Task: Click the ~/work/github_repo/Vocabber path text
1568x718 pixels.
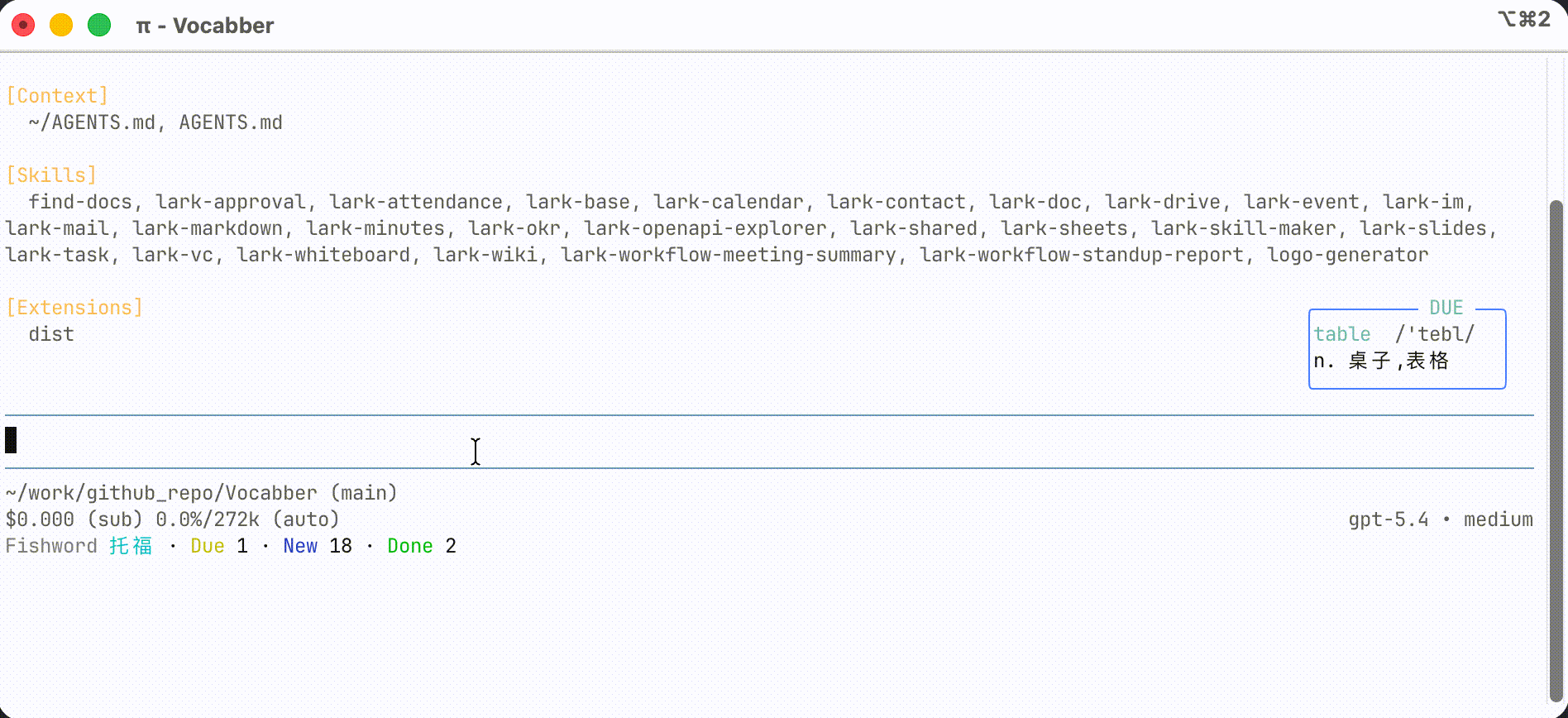Action: [x=161, y=493]
